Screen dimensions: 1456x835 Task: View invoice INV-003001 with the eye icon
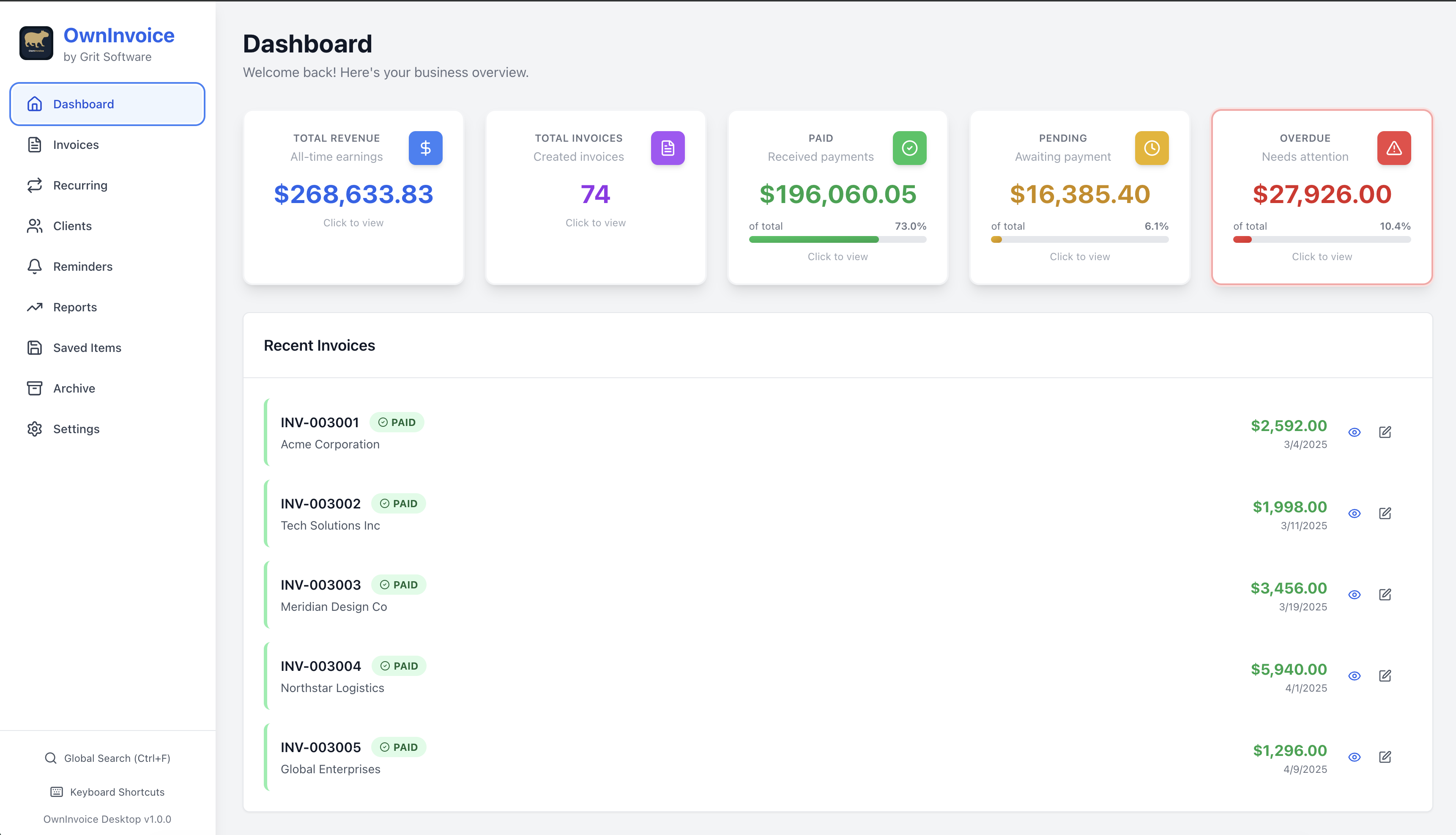1355,432
